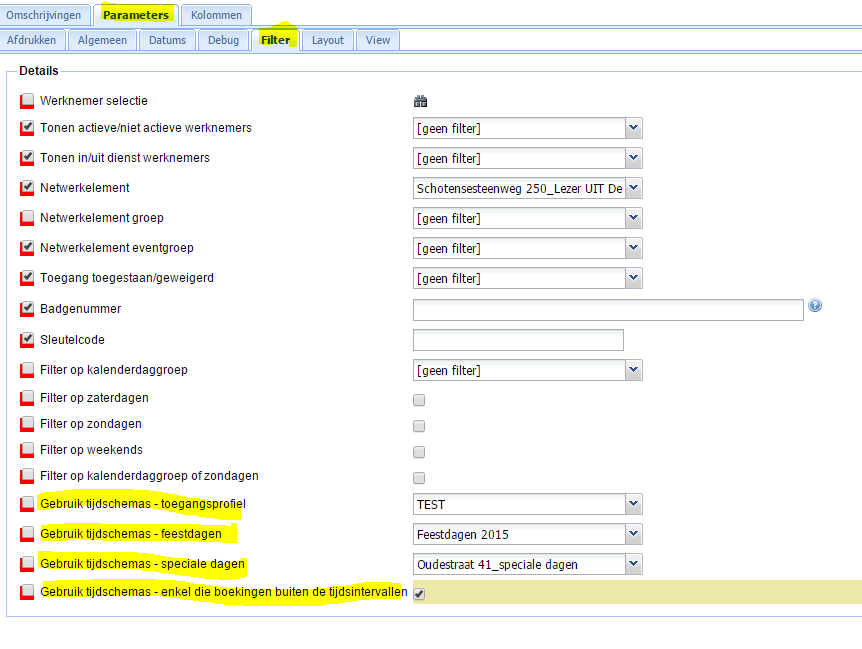Screen dimensions: 862x649
Task: Tick left checkbox for Filter op kalenderdaggroep of zondagen
Action: [x=27, y=476]
